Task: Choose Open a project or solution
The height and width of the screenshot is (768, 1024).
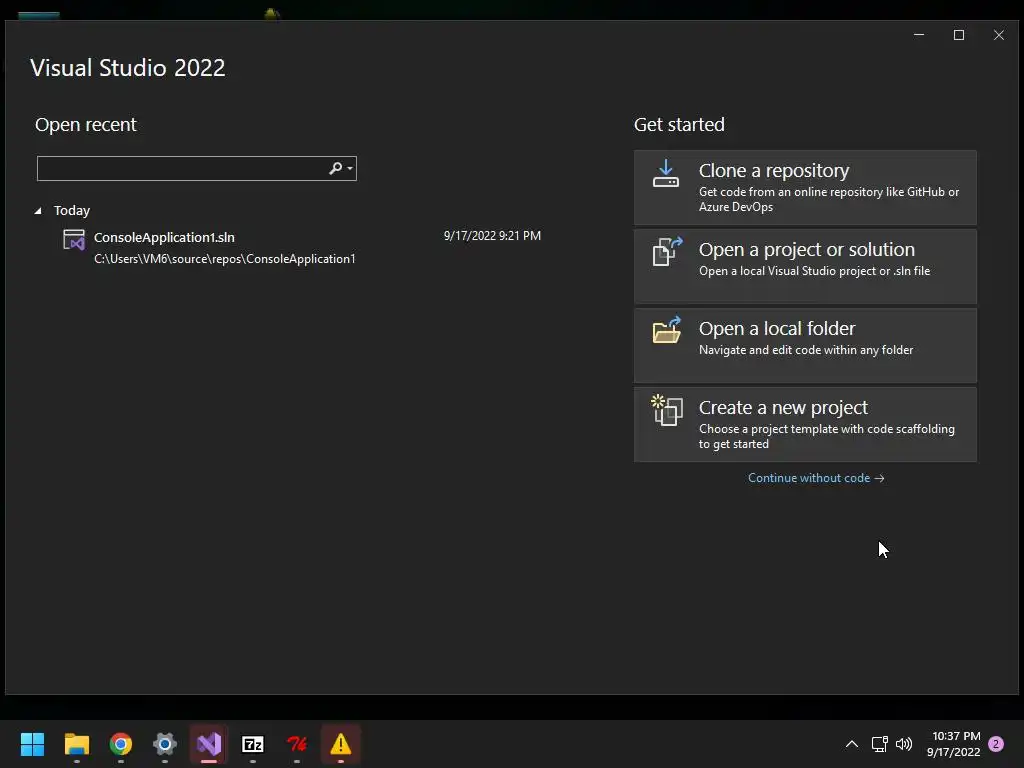Action: click(805, 266)
